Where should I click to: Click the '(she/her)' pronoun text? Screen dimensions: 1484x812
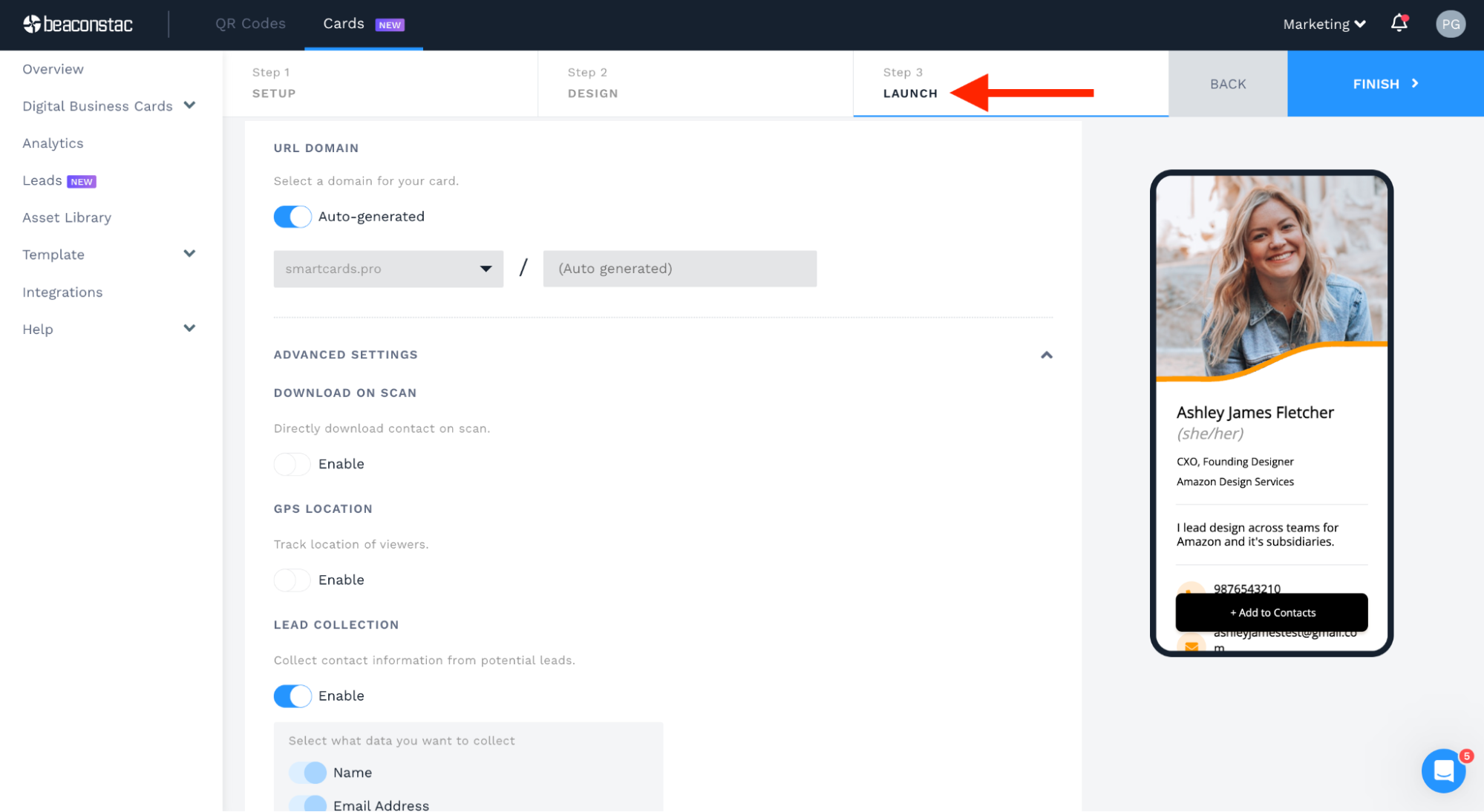point(1210,433)
